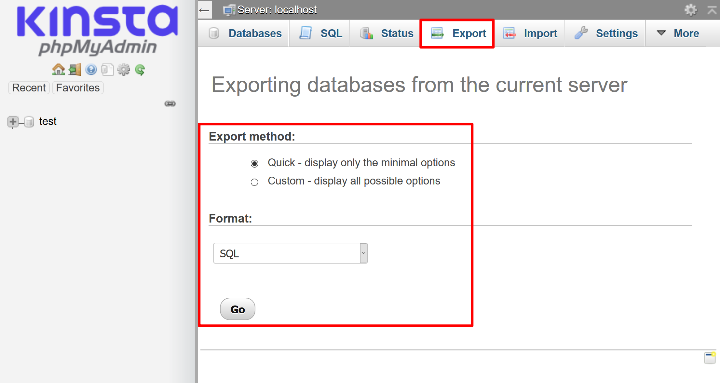Open the console icon at bottom right

click(710, 357)
